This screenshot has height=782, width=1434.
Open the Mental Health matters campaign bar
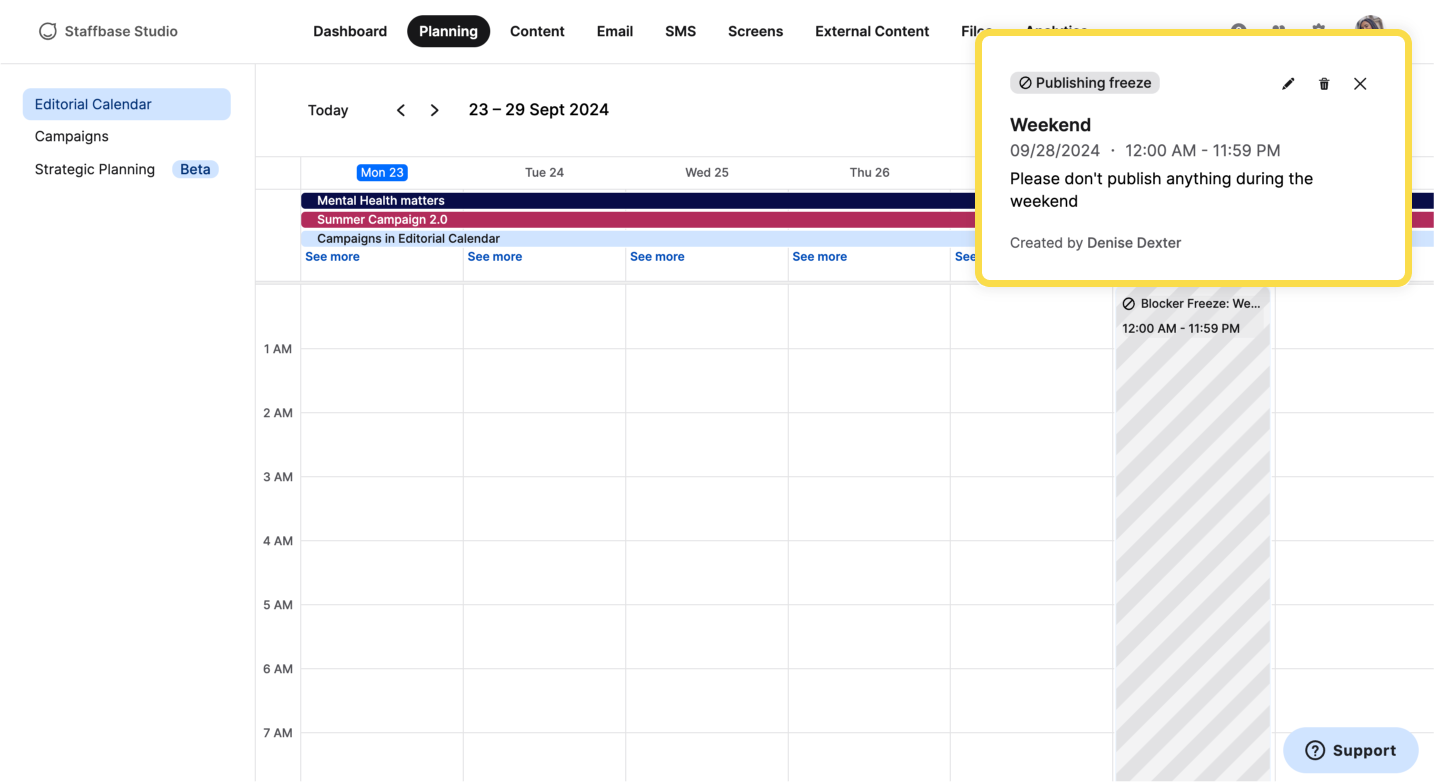click(x=638, y=201)
